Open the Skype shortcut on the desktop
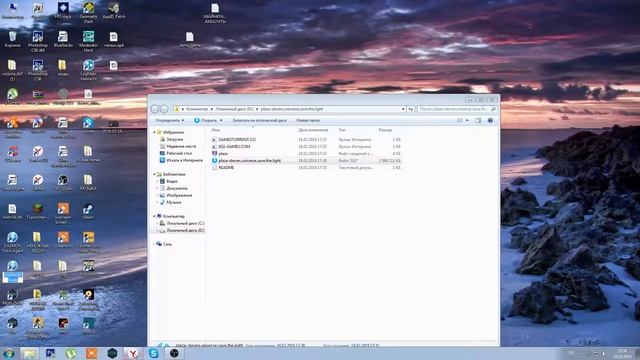Viewport: 640px width, 360px height. click(88, 125)
